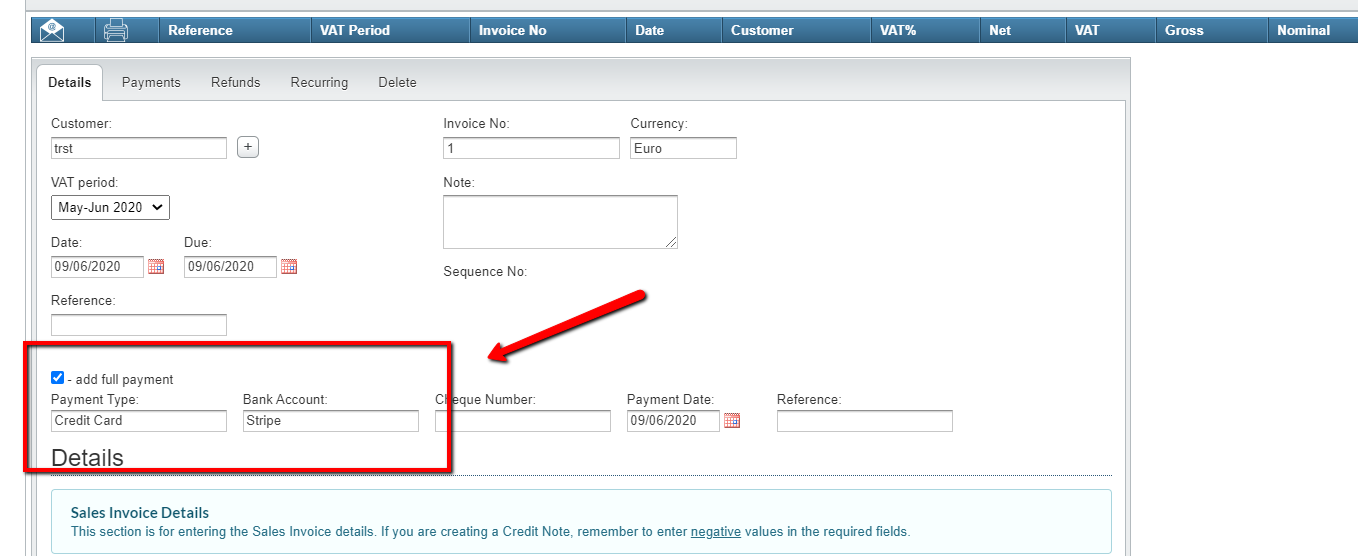Click the email envelope icon in header
The height and width of the screenshot is (556, 1358).
coord(52,30)
